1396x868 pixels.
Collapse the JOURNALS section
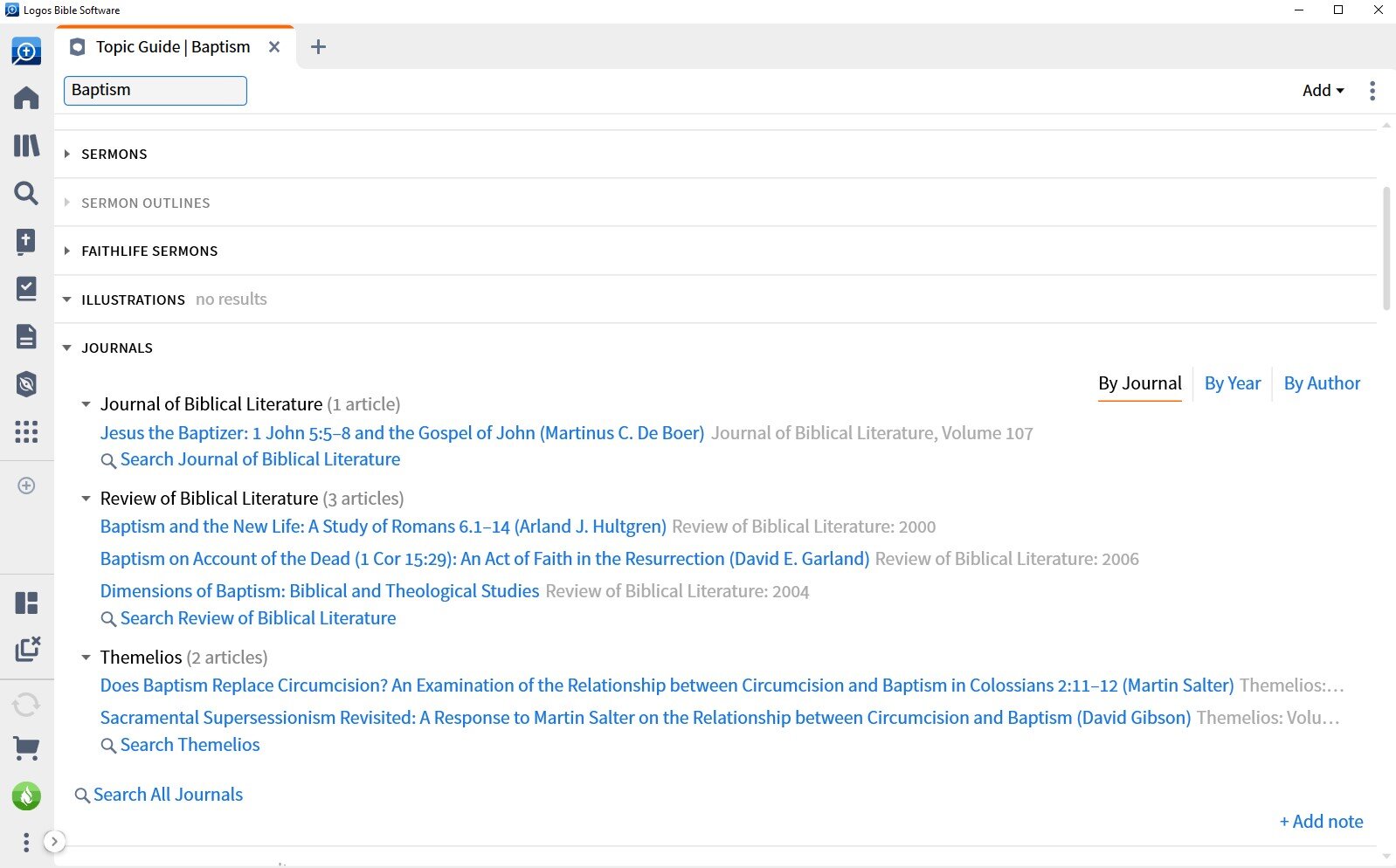66,348
